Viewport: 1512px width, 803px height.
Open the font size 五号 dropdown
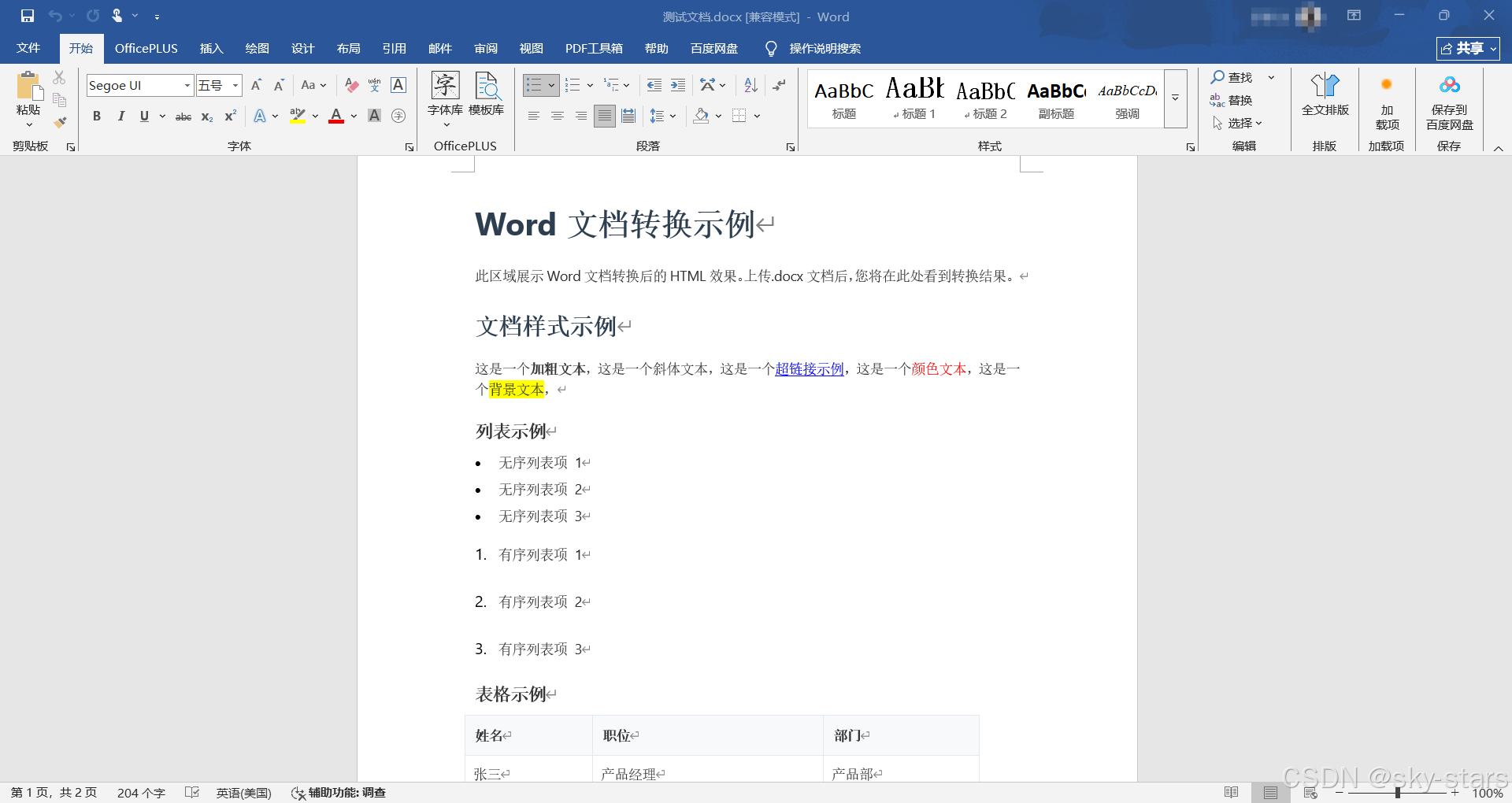pyautogui.click(x=235, y=85)
